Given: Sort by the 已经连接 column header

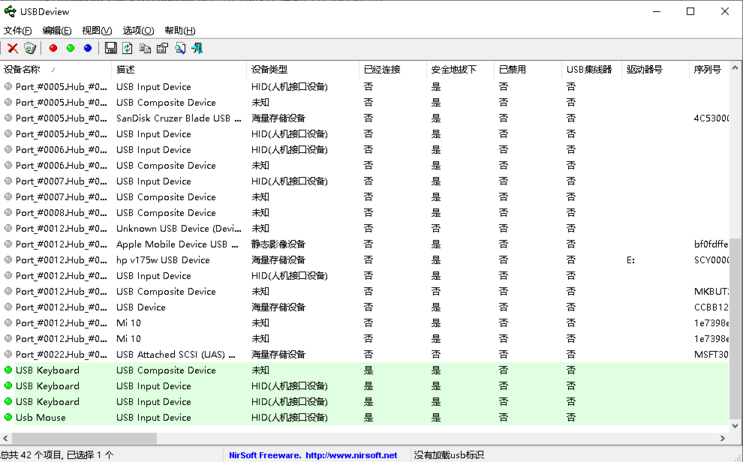Looking at the screenshot, I should coord(381,70).
